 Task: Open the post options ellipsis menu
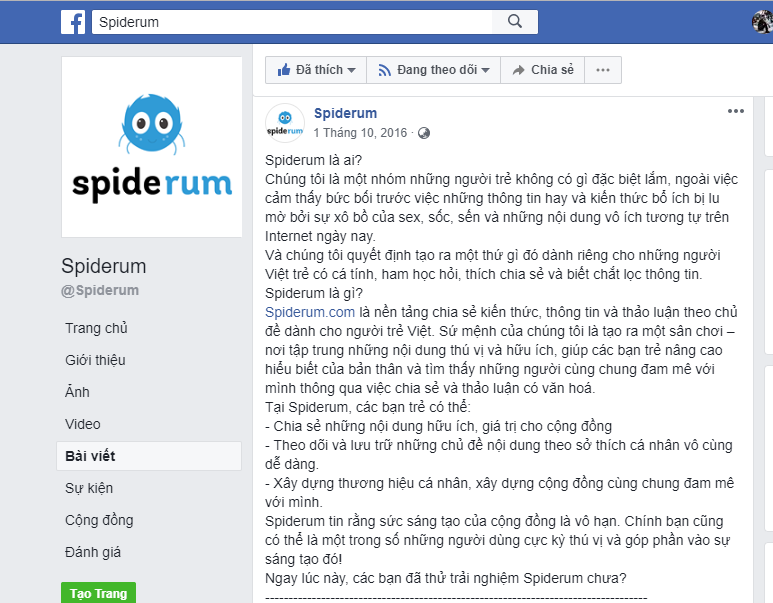pyautogui.click(x=736, y=111)
